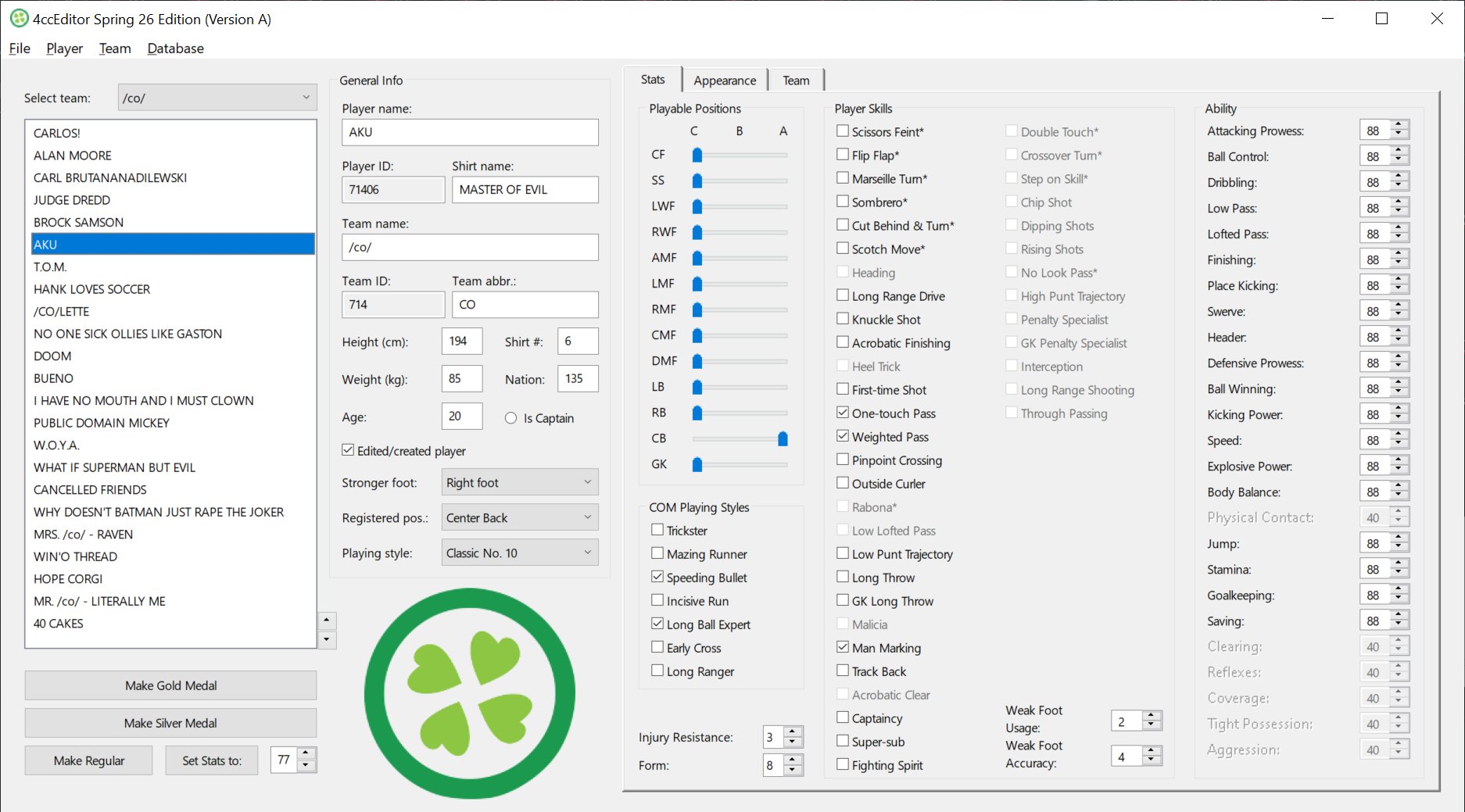
Task: Increase Kicking Power with up arrow
Action: pyautogui.click(x=1400, y=410)
